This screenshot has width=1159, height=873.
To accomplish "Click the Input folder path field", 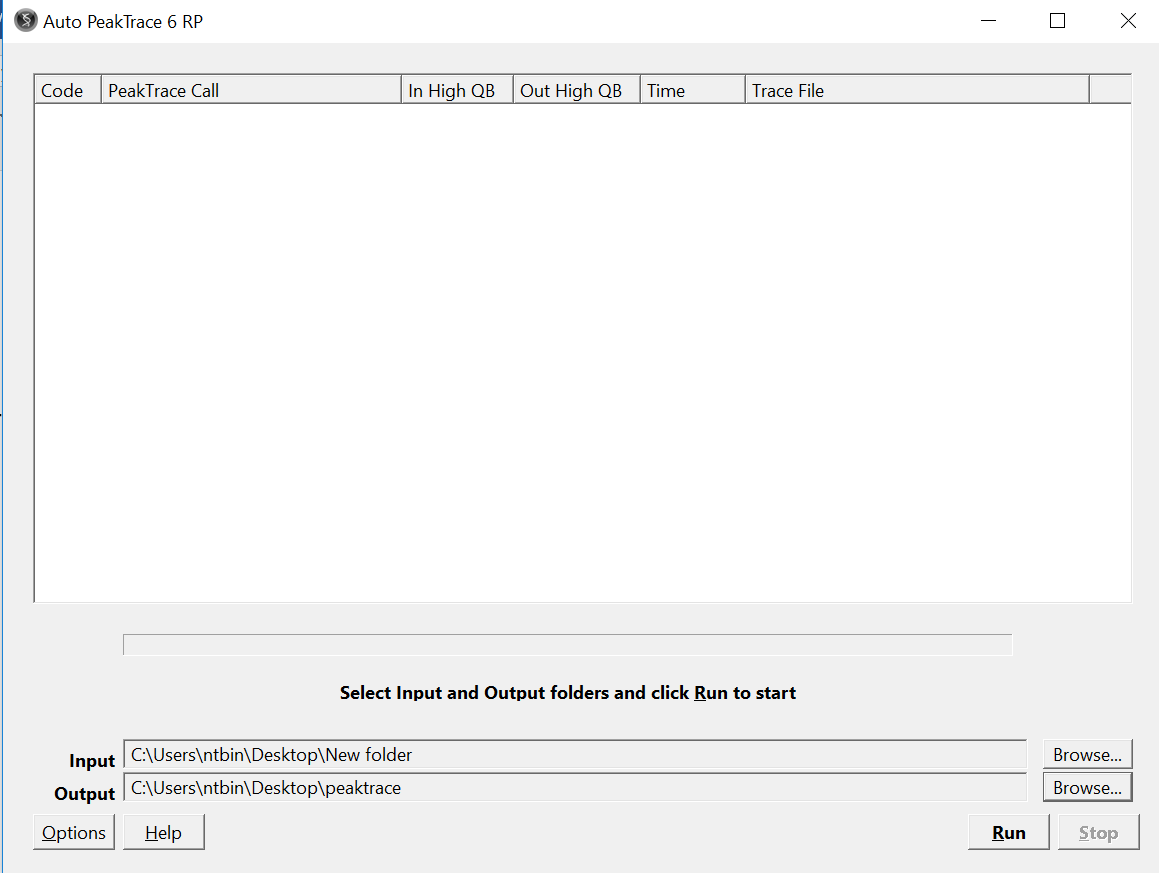I will point(575,755).
